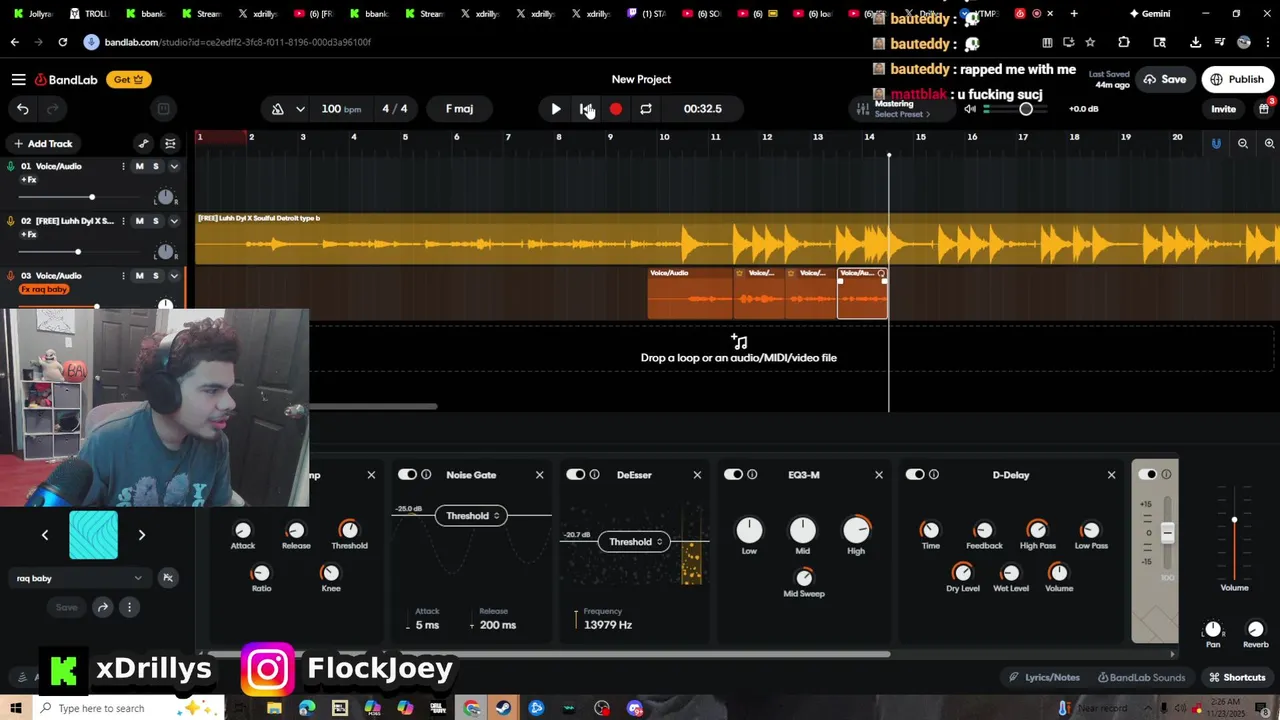Expand track 02 options chevron

(174, 221)
